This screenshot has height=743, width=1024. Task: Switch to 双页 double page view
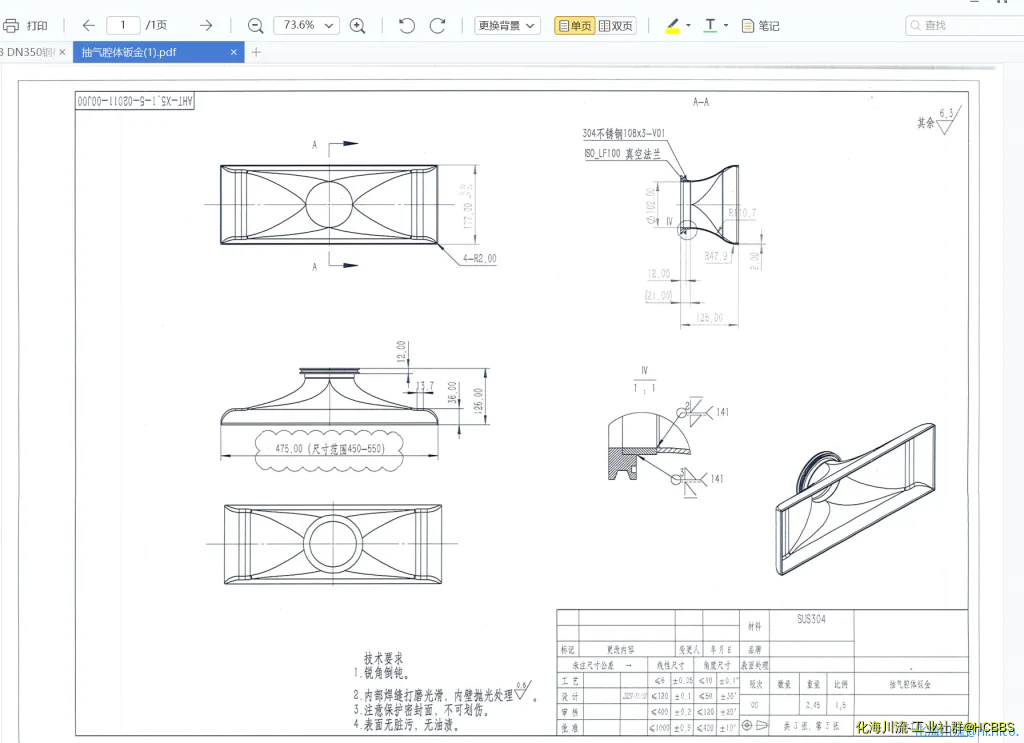(616, 25)
